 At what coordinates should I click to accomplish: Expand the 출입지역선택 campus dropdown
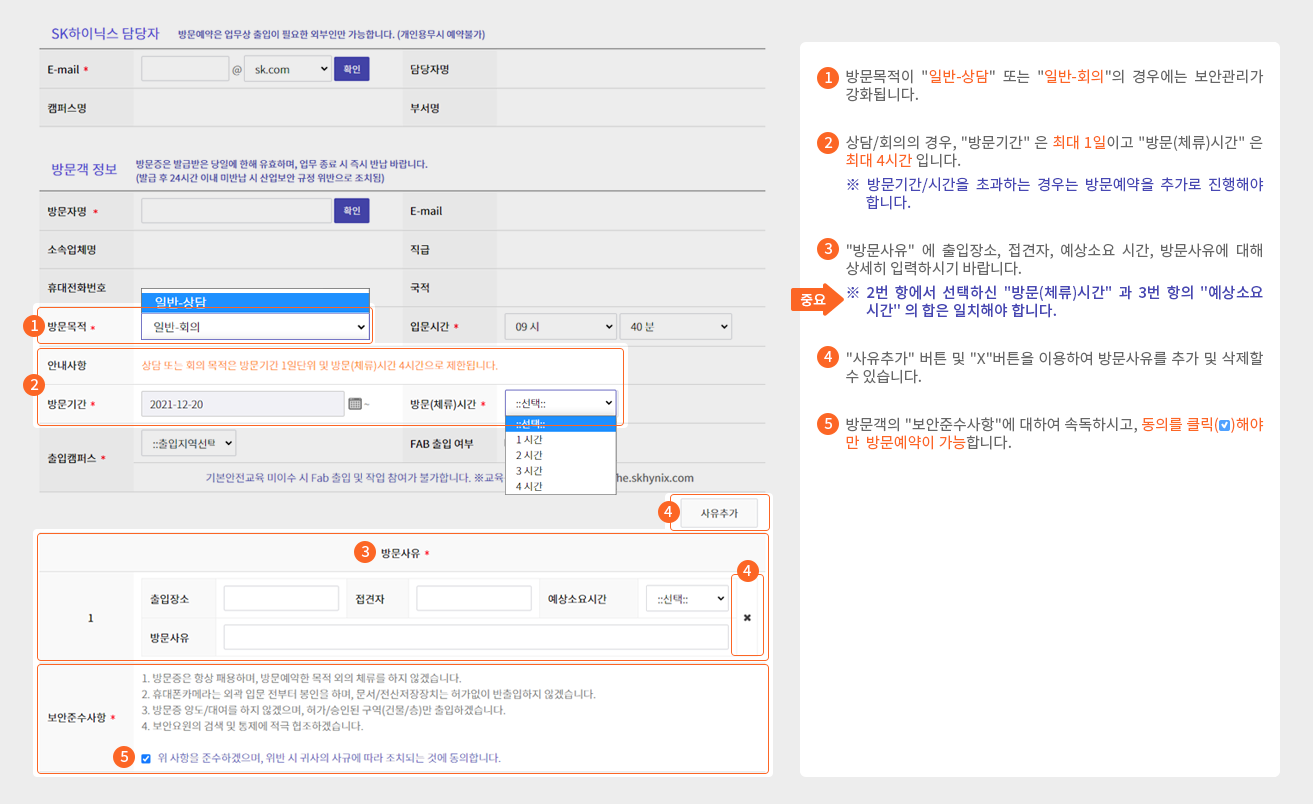click(x=189, y=443)
